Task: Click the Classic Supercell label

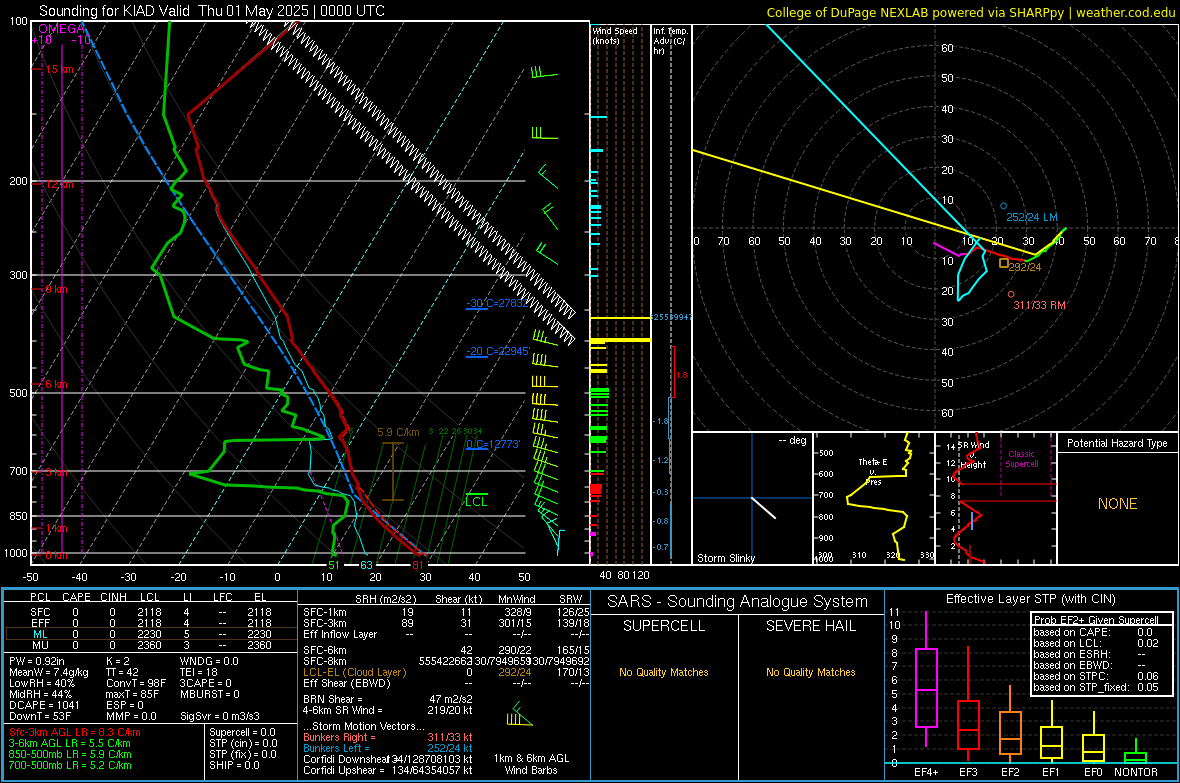Action: pyautogui.click(x=1021, y=459)
